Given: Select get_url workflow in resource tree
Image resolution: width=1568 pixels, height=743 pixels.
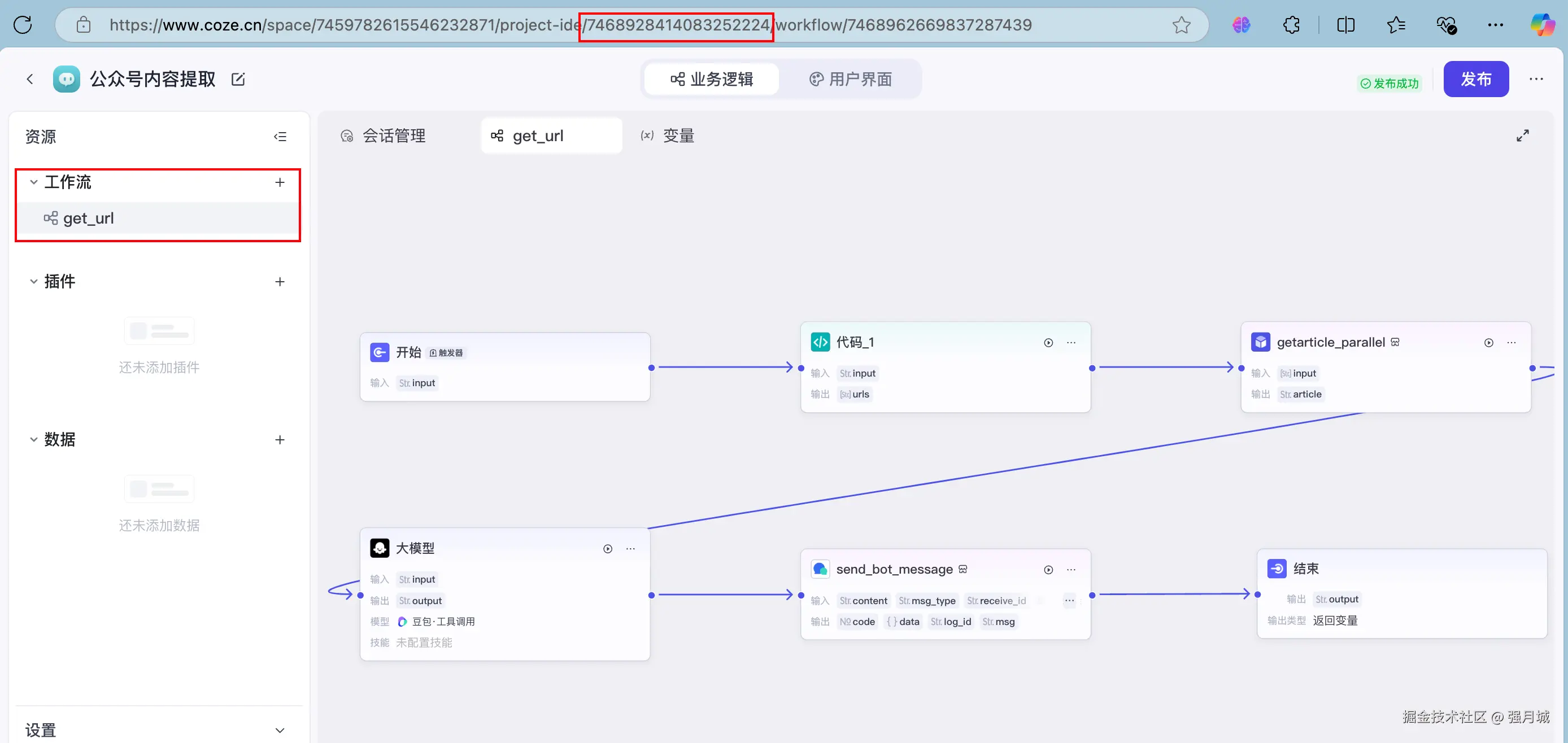Looking at the screenshot, I should pos(88,218).
